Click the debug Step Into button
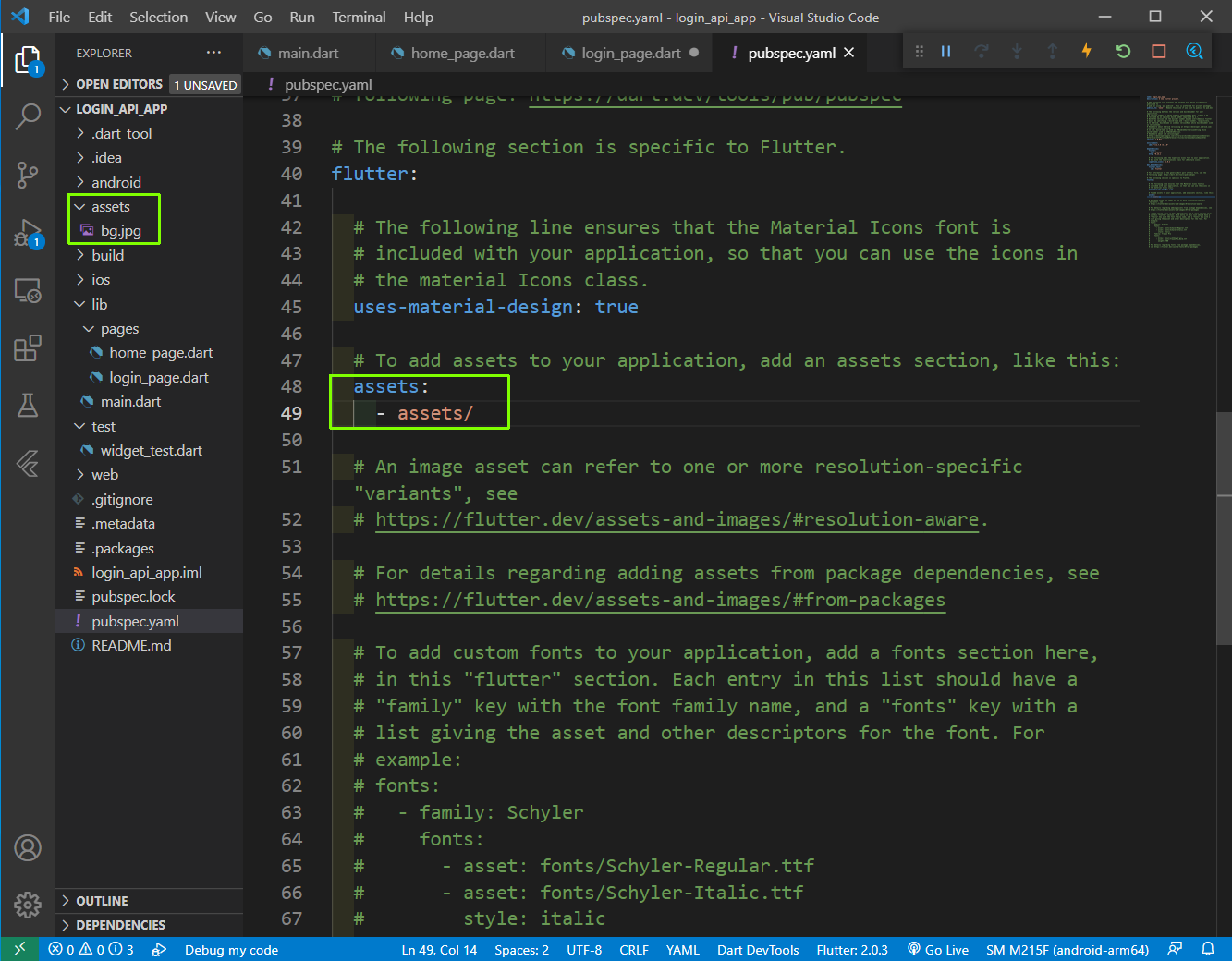 (1017, 52)
